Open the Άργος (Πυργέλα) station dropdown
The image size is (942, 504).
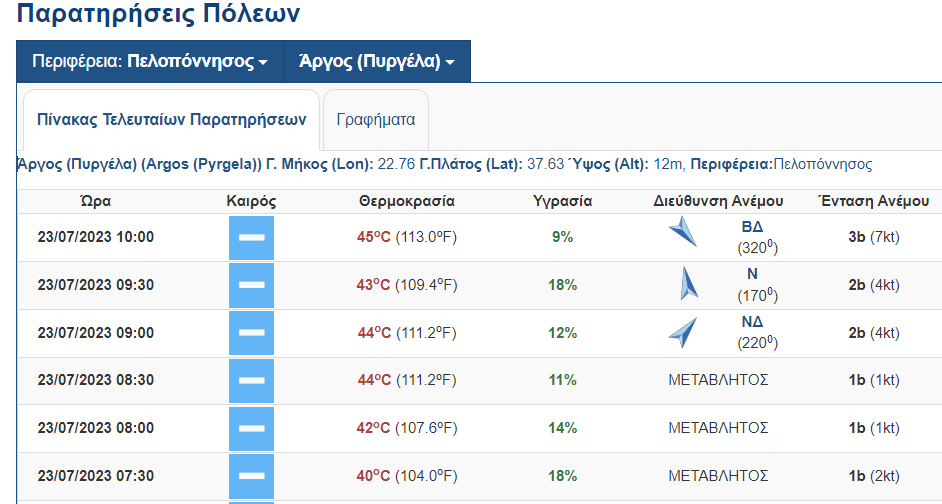377,61
